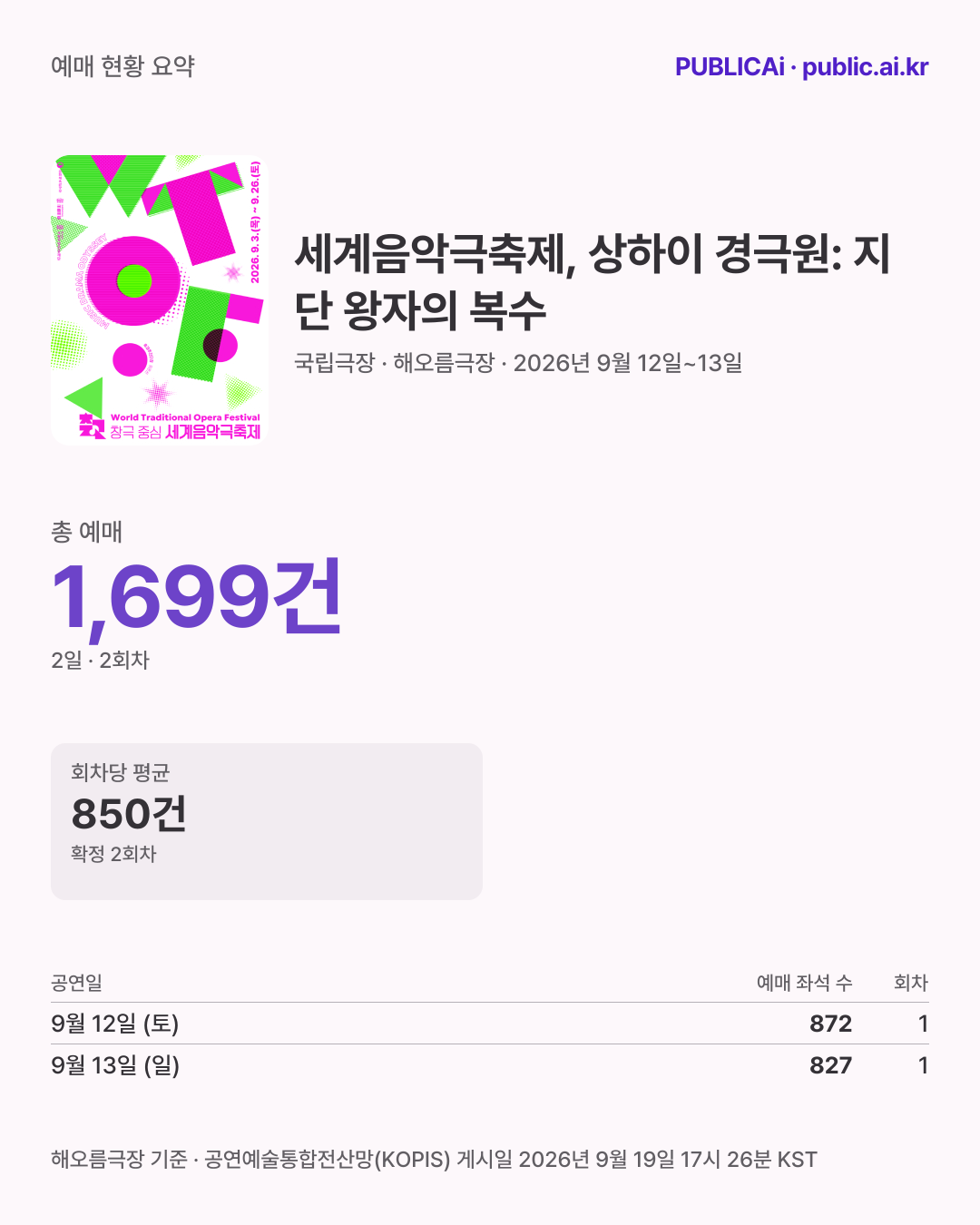Click the 850건 average value

tap(129, 813)
